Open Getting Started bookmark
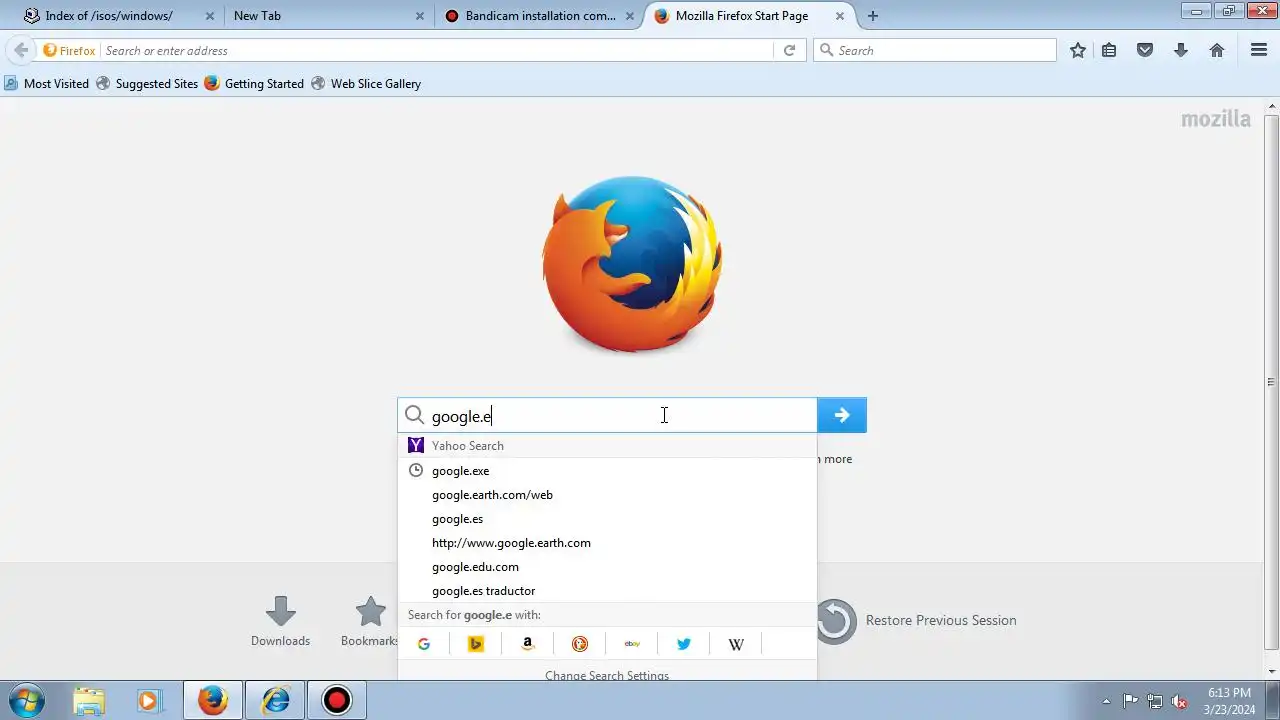This screenshot has height=720, width=1280. pyautogui.click(x=254, y=84)
